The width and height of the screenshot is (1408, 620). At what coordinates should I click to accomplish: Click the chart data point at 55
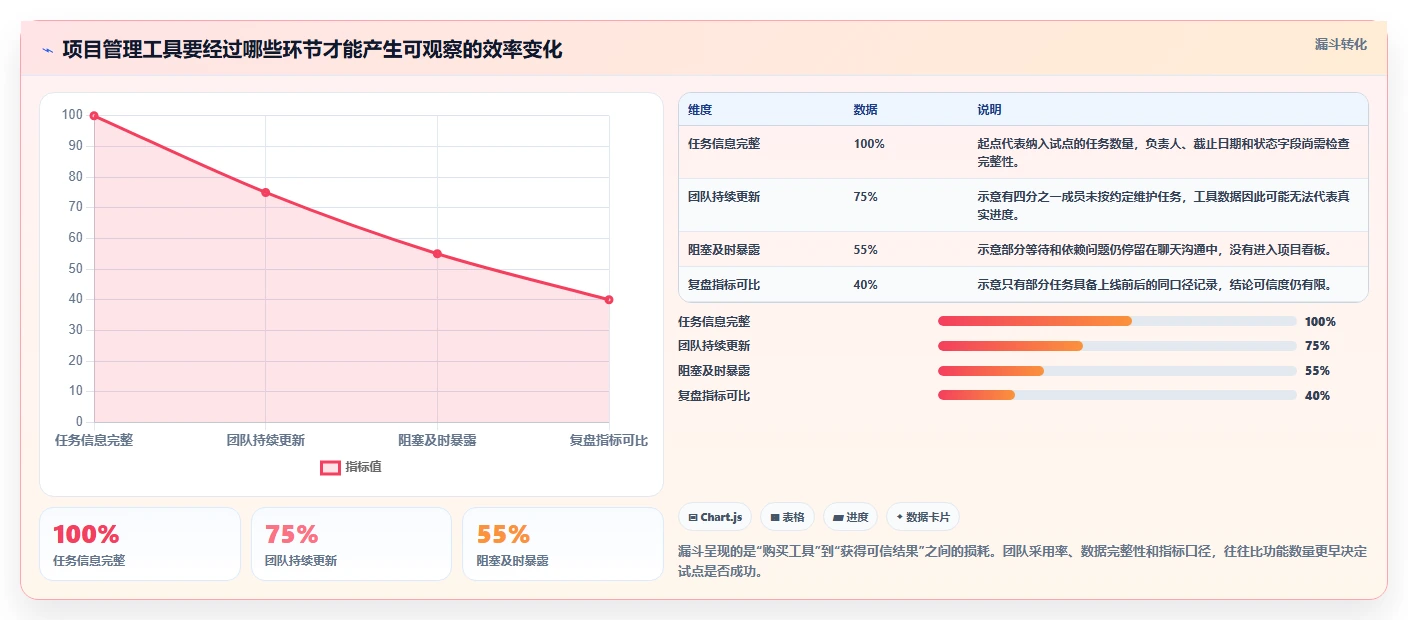pyautogui.click(x=437, y=254)
